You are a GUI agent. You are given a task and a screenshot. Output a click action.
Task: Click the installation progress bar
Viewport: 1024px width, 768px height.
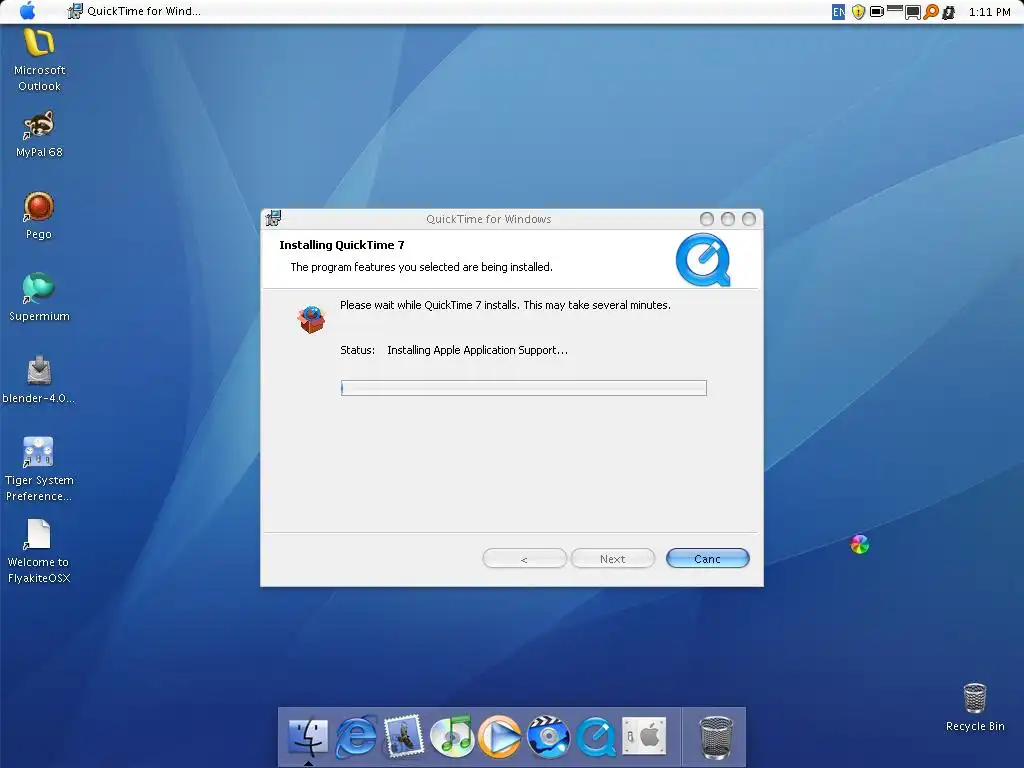point(524,388)
